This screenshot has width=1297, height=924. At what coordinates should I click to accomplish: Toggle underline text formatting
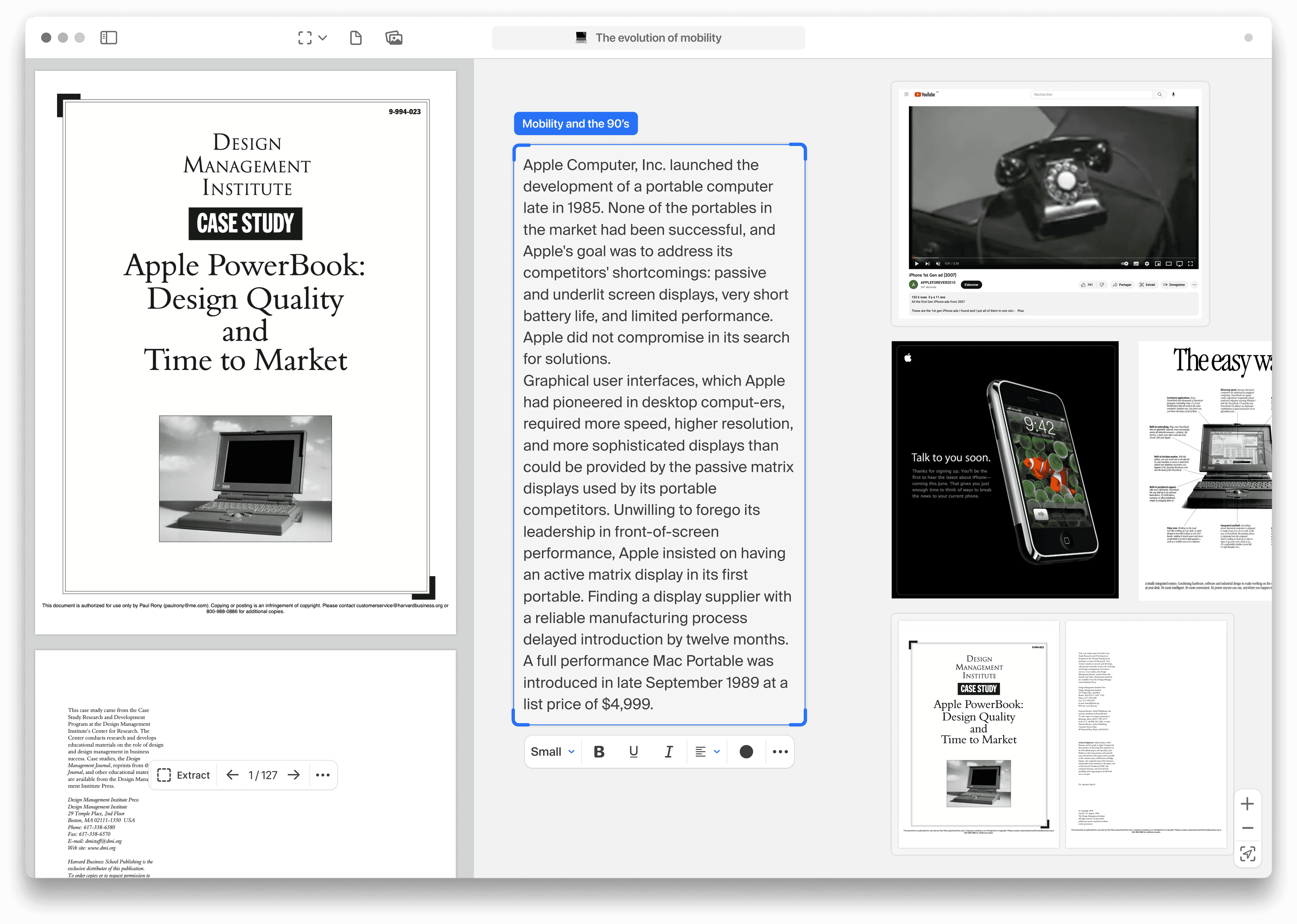pyautogui.click(x=633, y=751)
